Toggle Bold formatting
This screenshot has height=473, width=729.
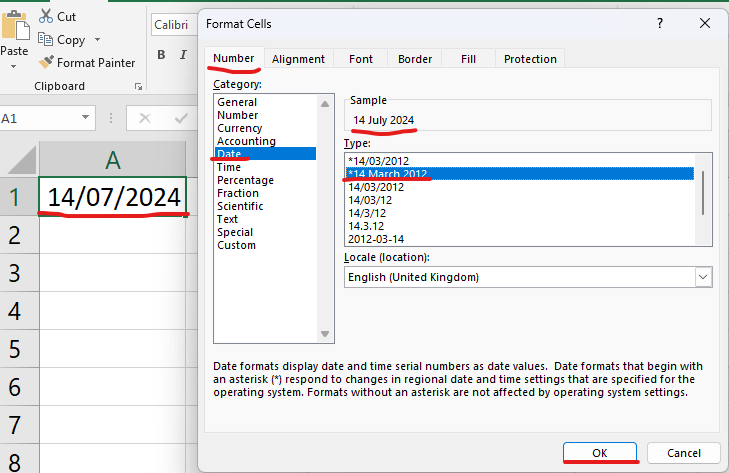161,55
